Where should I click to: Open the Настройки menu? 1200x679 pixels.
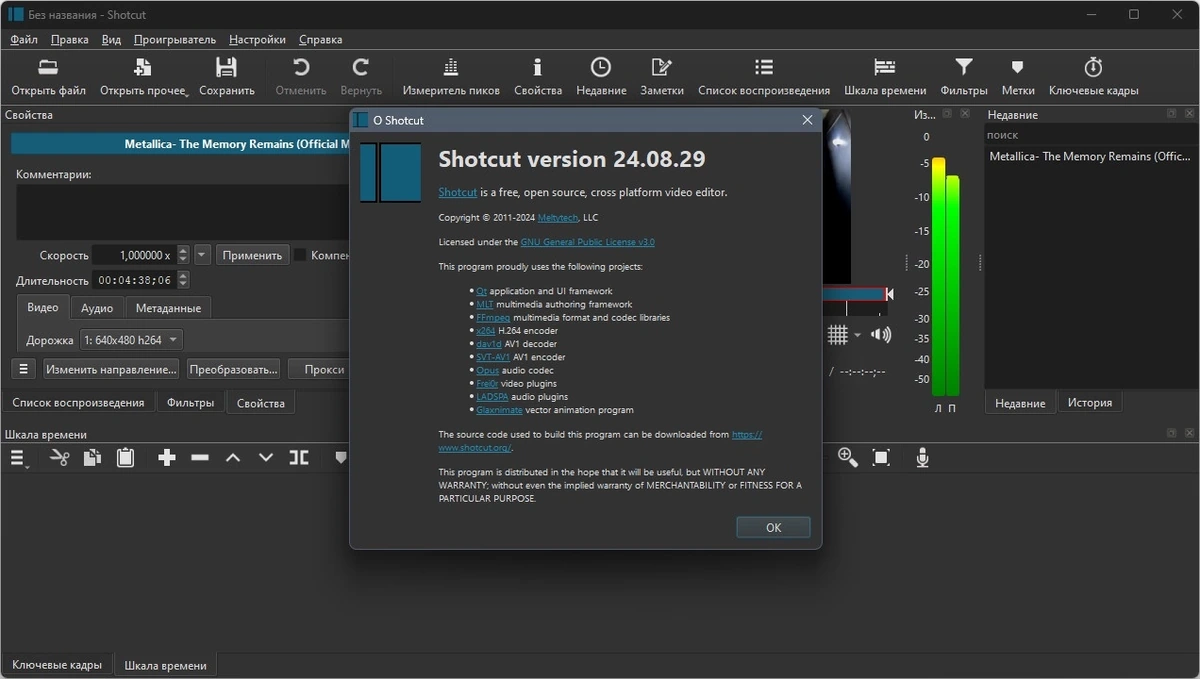tap(257, 40)
